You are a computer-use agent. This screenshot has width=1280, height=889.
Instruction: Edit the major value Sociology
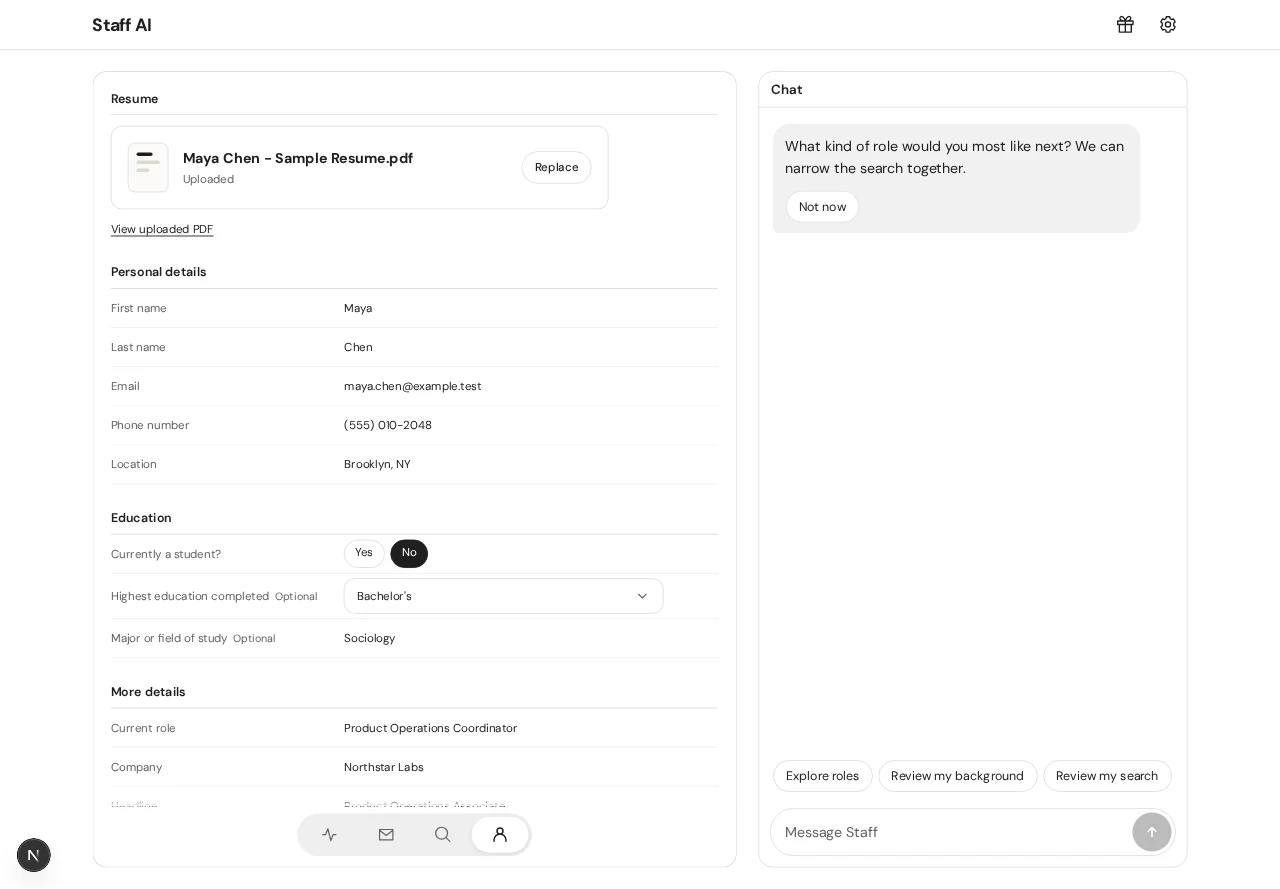[370, 639]
